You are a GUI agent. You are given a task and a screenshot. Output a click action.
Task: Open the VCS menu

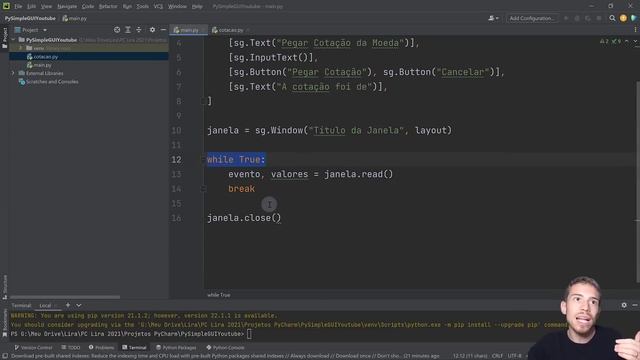pyautogui.click(x=158, y=7)
